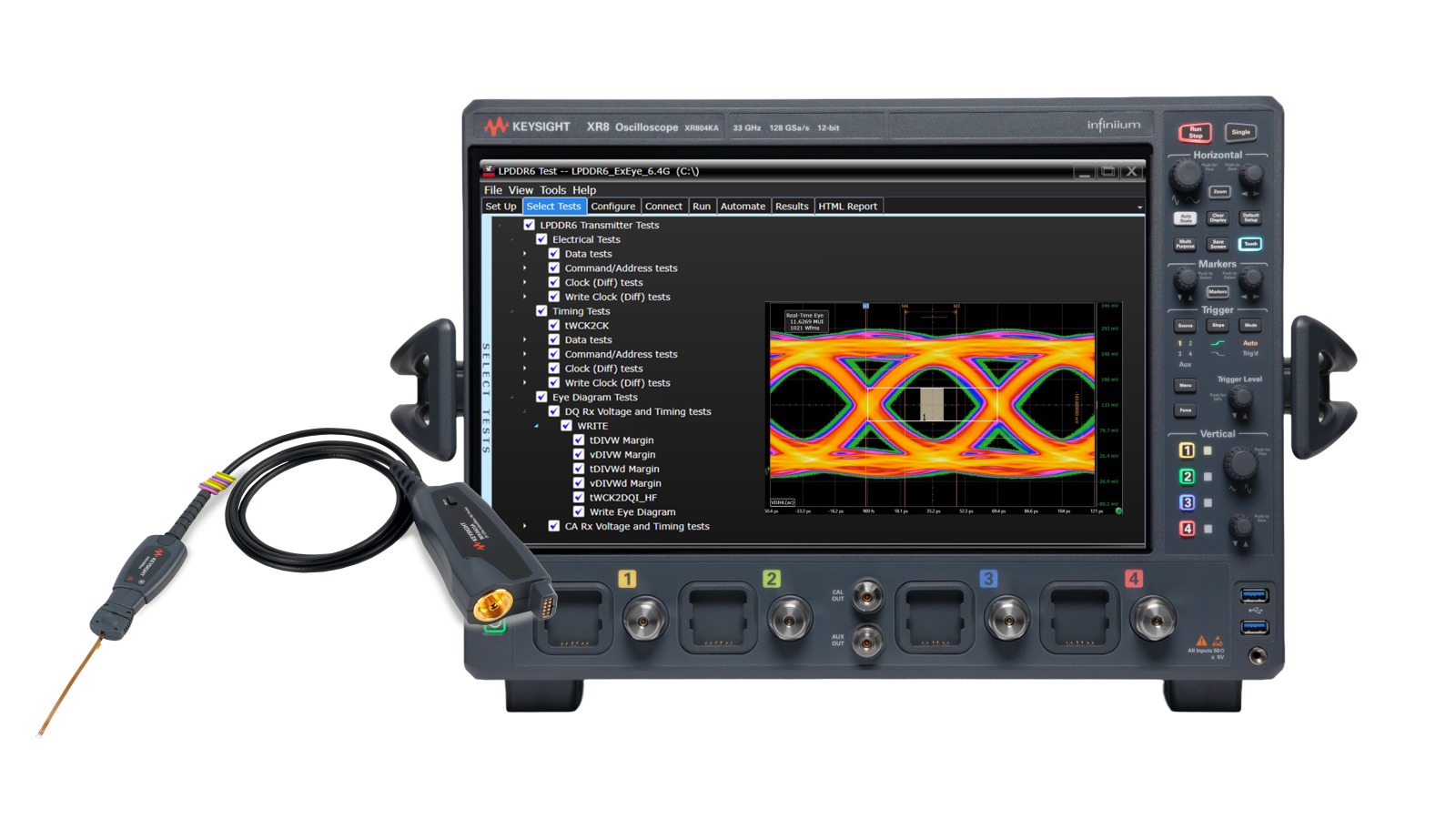Image resolution: width=1456 pixels, height=819 pixels.
Task: Uncheck the Write Eye Diagram checkbox
Action: click(579, 511)
